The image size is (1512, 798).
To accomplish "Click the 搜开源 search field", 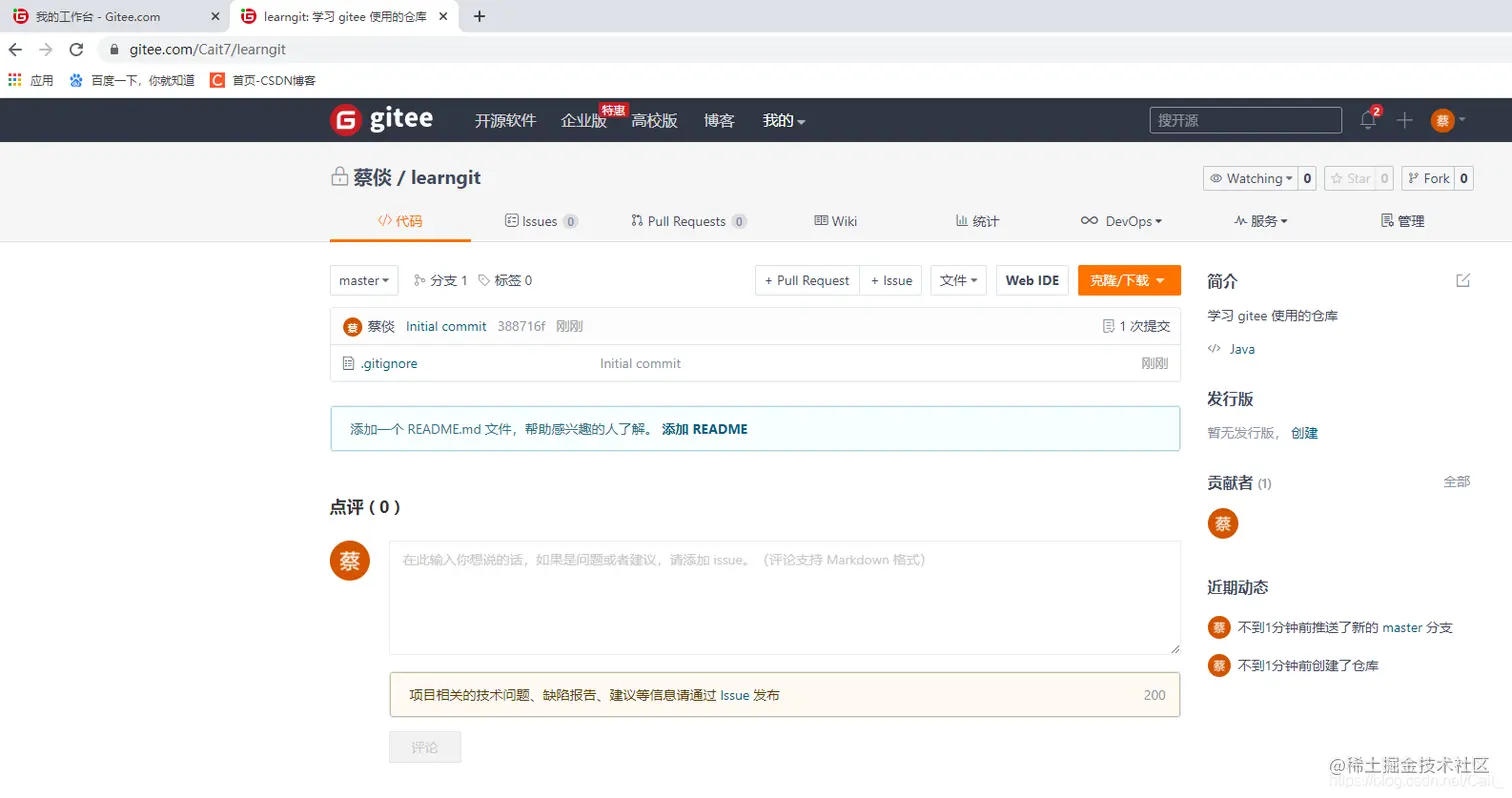I will pos(1245,120).
